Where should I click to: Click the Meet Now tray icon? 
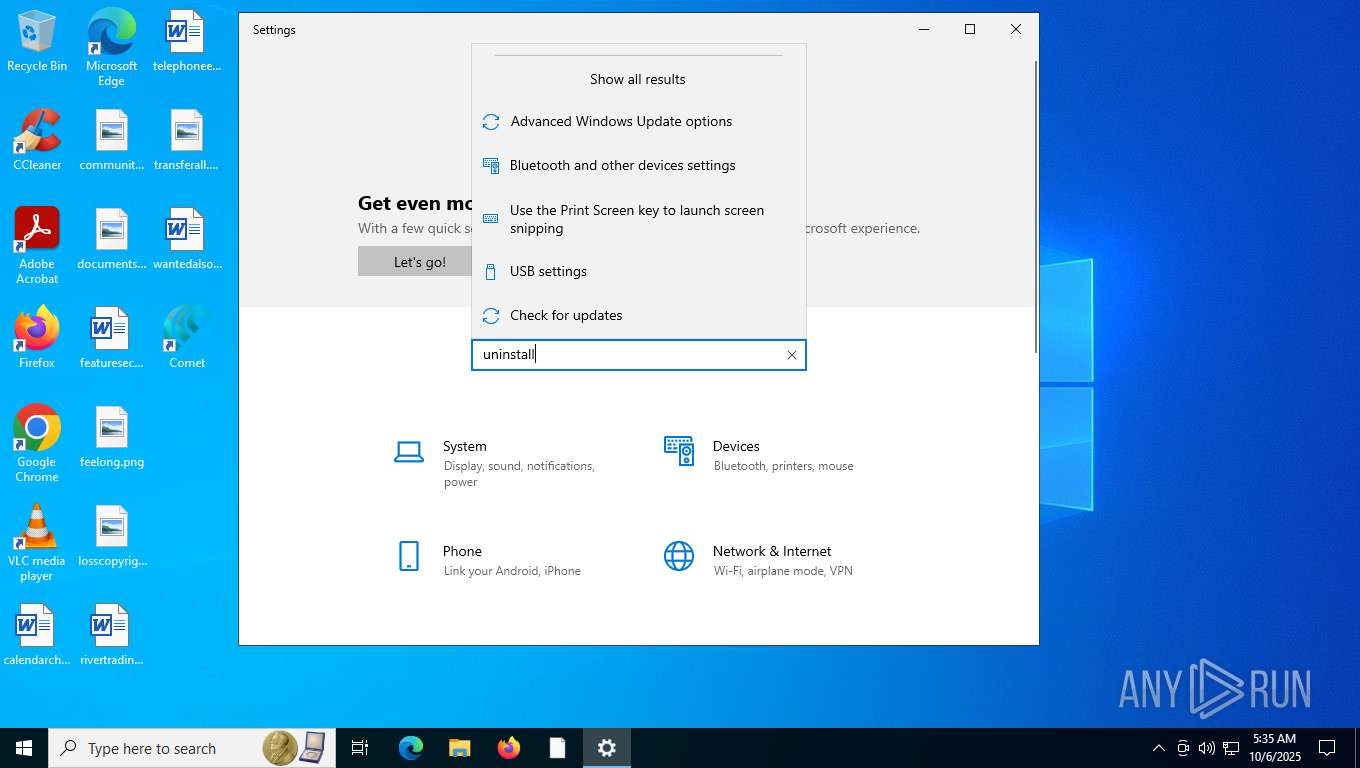point(1183,748)
